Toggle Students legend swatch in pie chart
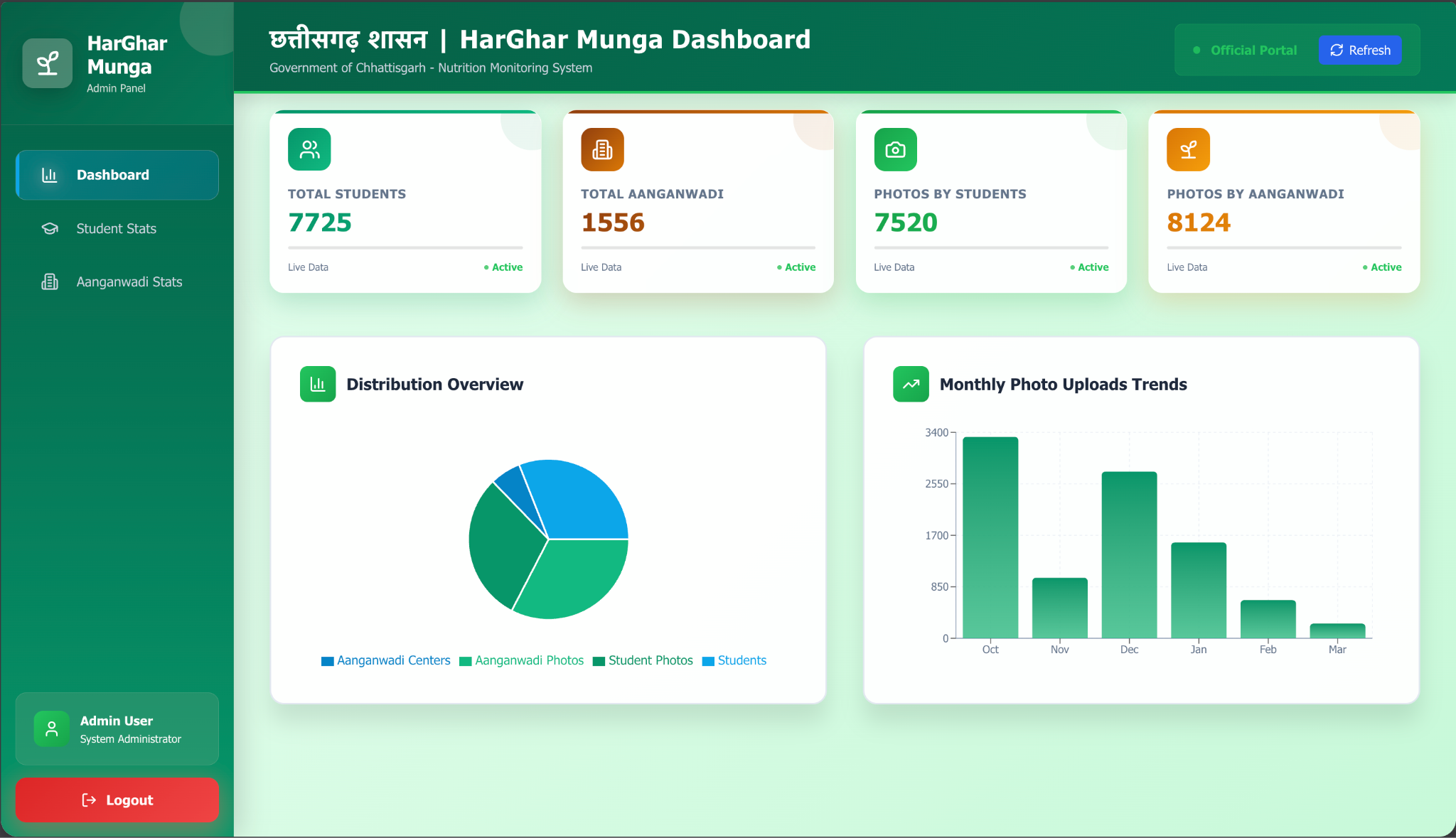 pyautogui.click(x=708, y=661)
